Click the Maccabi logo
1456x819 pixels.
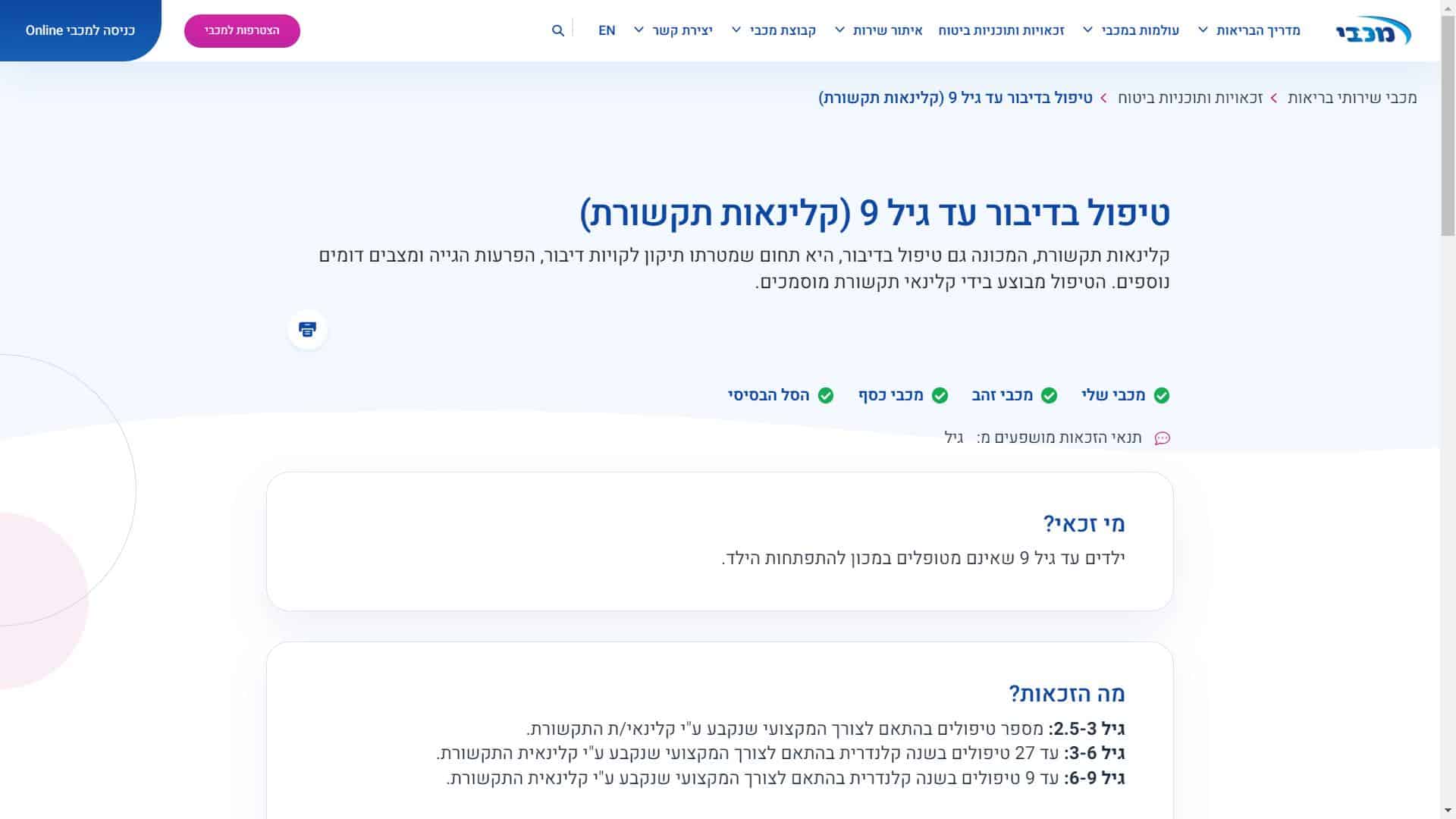coord(1373,31)
